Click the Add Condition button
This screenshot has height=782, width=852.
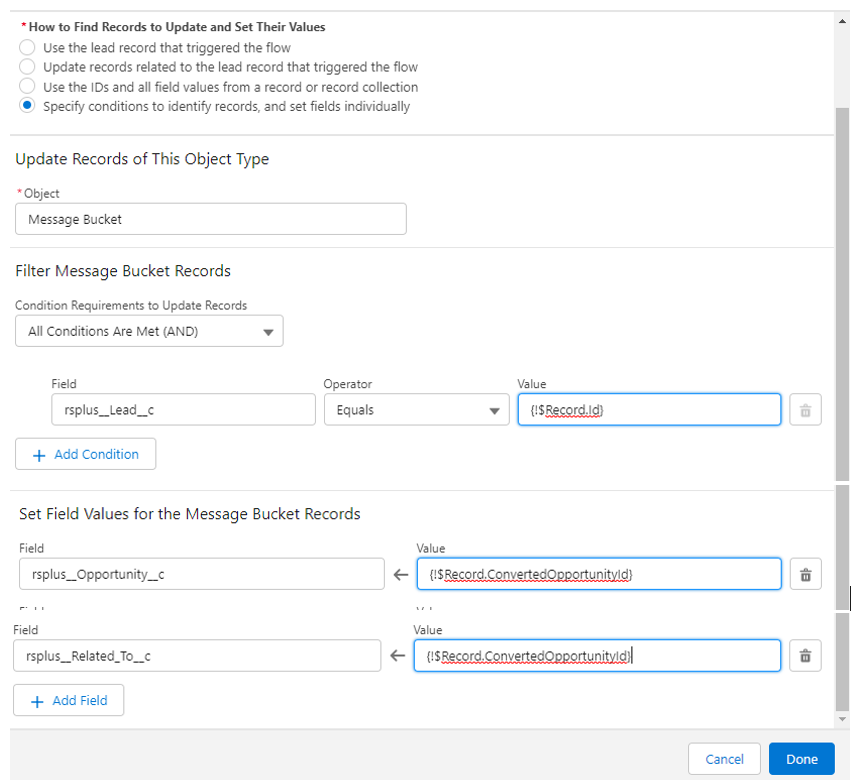(85, 454)
